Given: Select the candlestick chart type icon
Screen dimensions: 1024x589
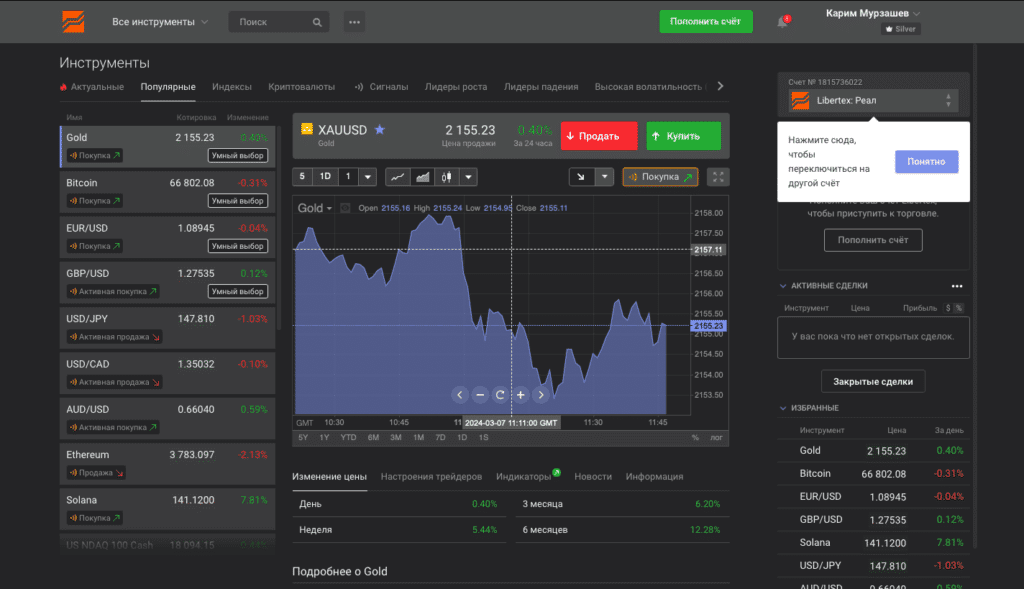Looking at the screenshot, I should point(446,177).
